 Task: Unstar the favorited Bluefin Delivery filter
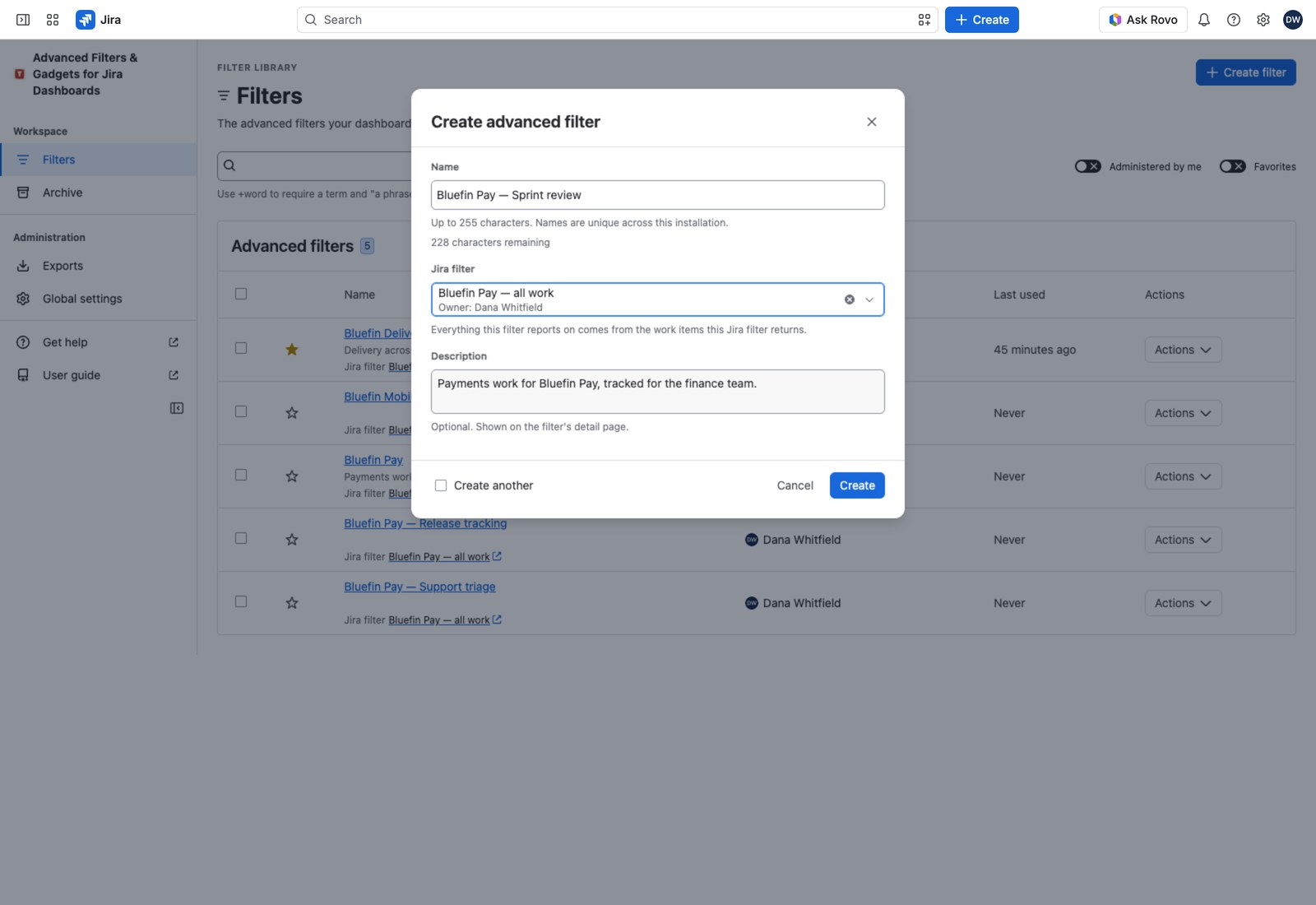(292, 350)
